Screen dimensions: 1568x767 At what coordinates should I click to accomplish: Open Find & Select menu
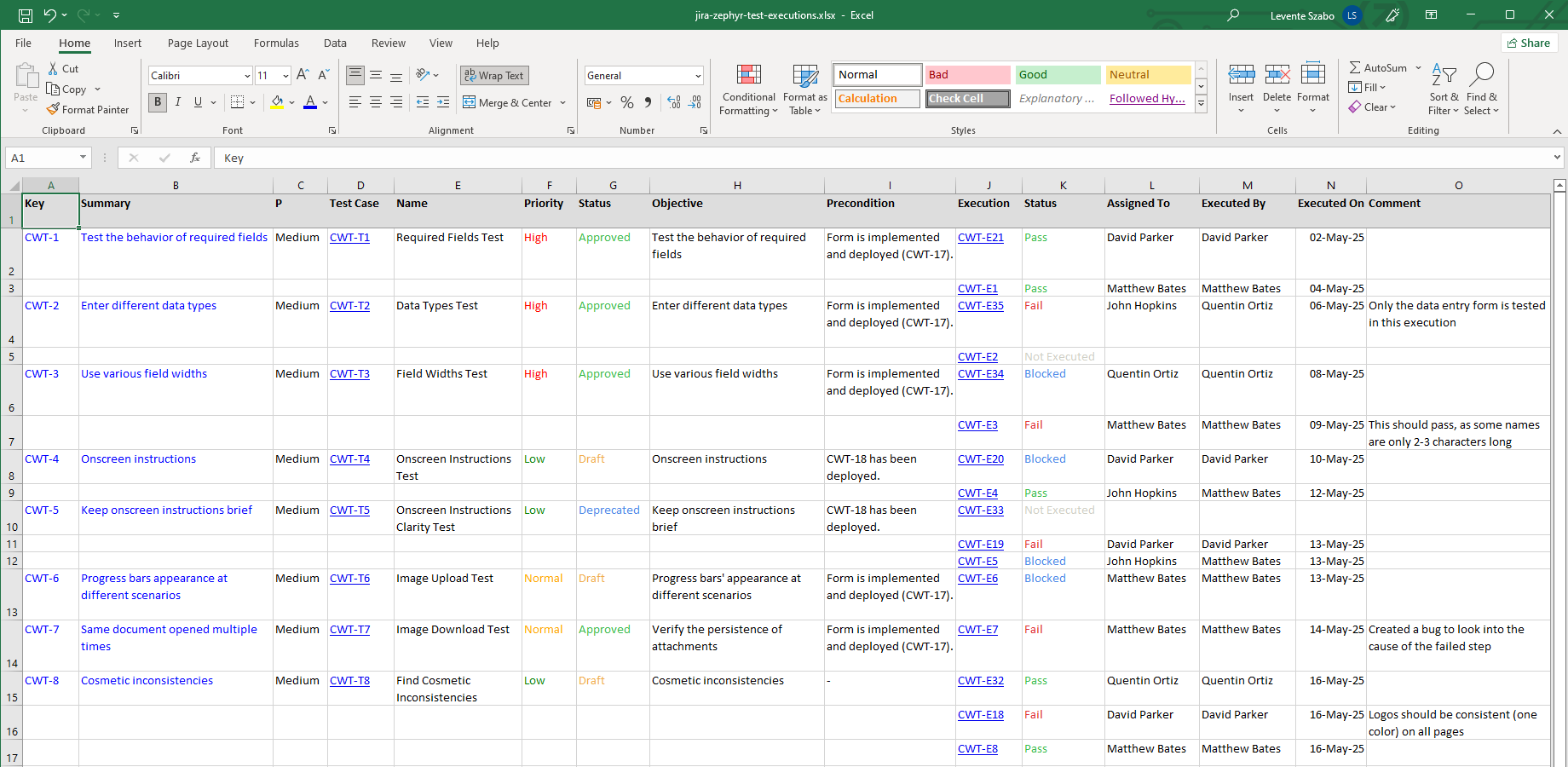(1481, 89)
